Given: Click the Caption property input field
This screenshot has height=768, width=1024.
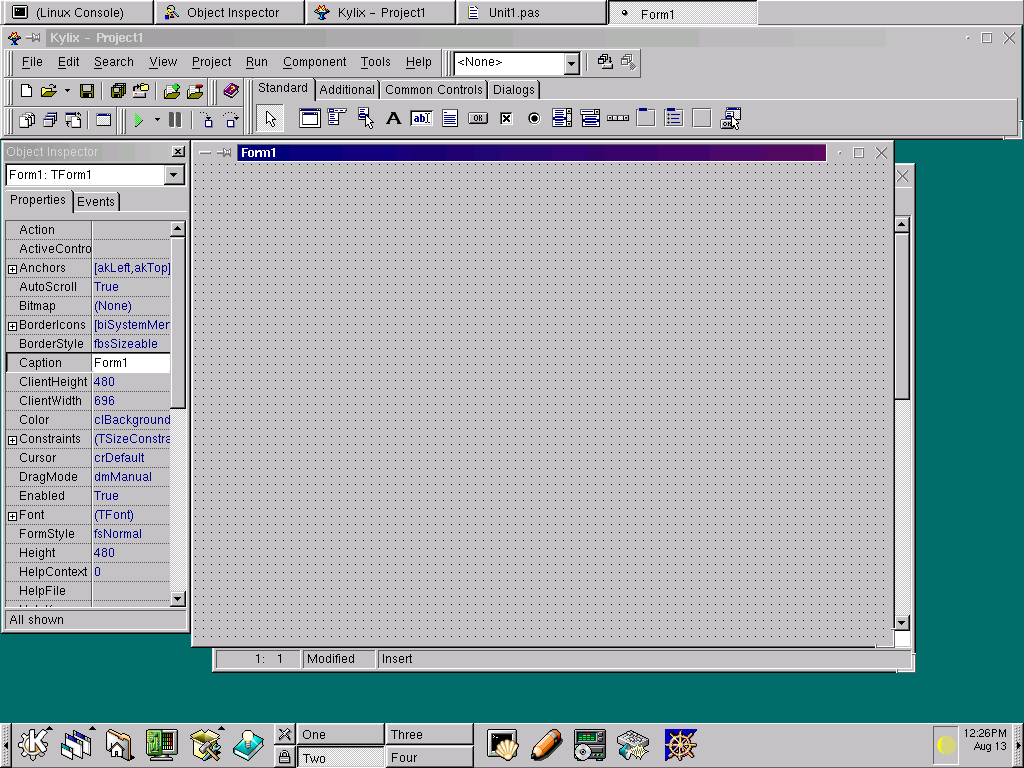Looking at the screenshot, I should 130,363.
